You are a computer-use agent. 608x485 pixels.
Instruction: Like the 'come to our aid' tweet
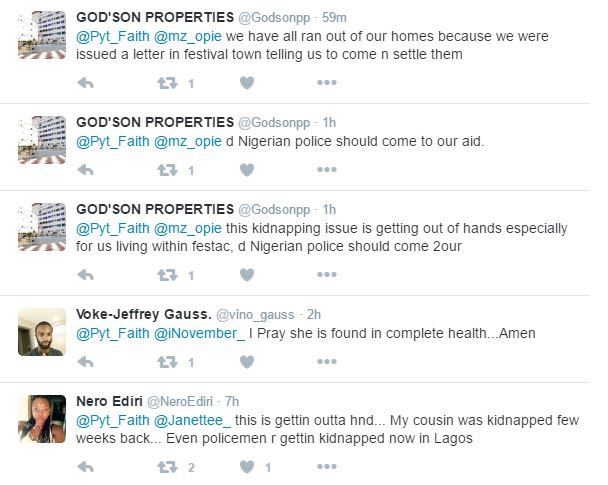coord(246,170)
